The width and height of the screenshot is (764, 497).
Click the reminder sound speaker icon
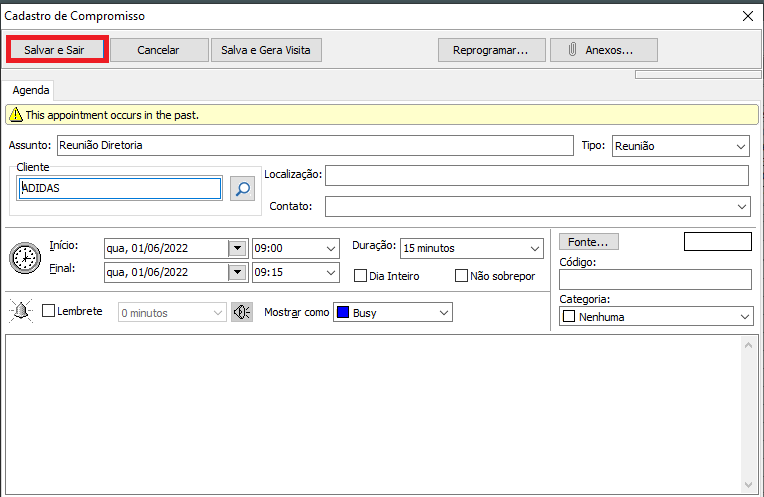[x=242, y=312]
